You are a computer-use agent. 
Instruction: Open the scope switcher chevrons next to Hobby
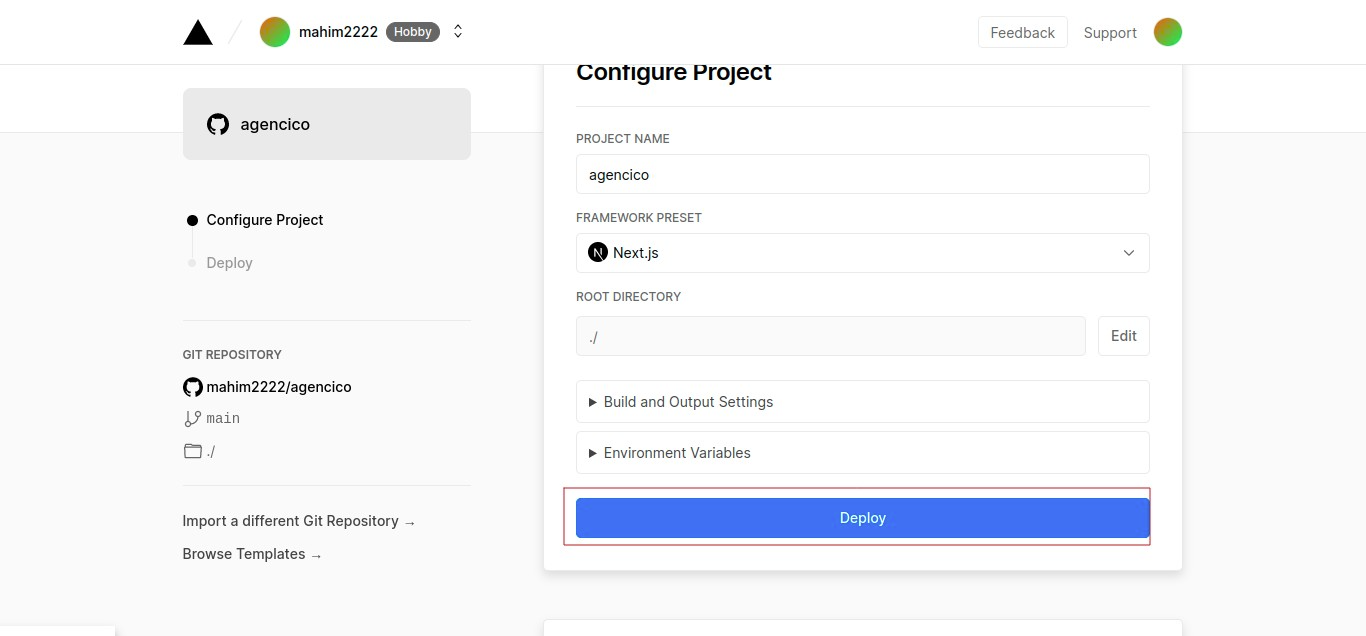(458, 32)
